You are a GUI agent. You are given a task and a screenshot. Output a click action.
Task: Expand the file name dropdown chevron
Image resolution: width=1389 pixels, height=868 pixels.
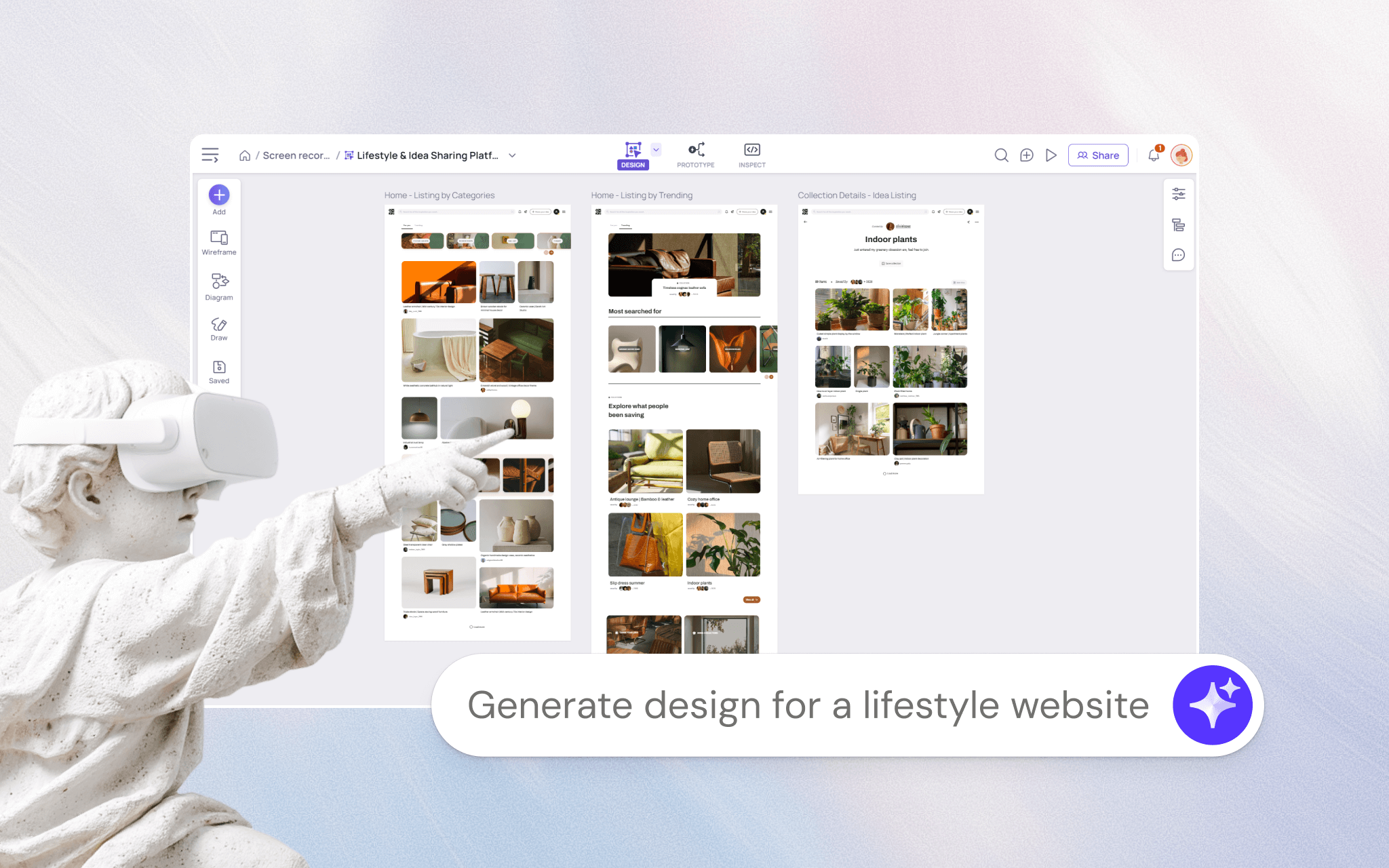513,155
